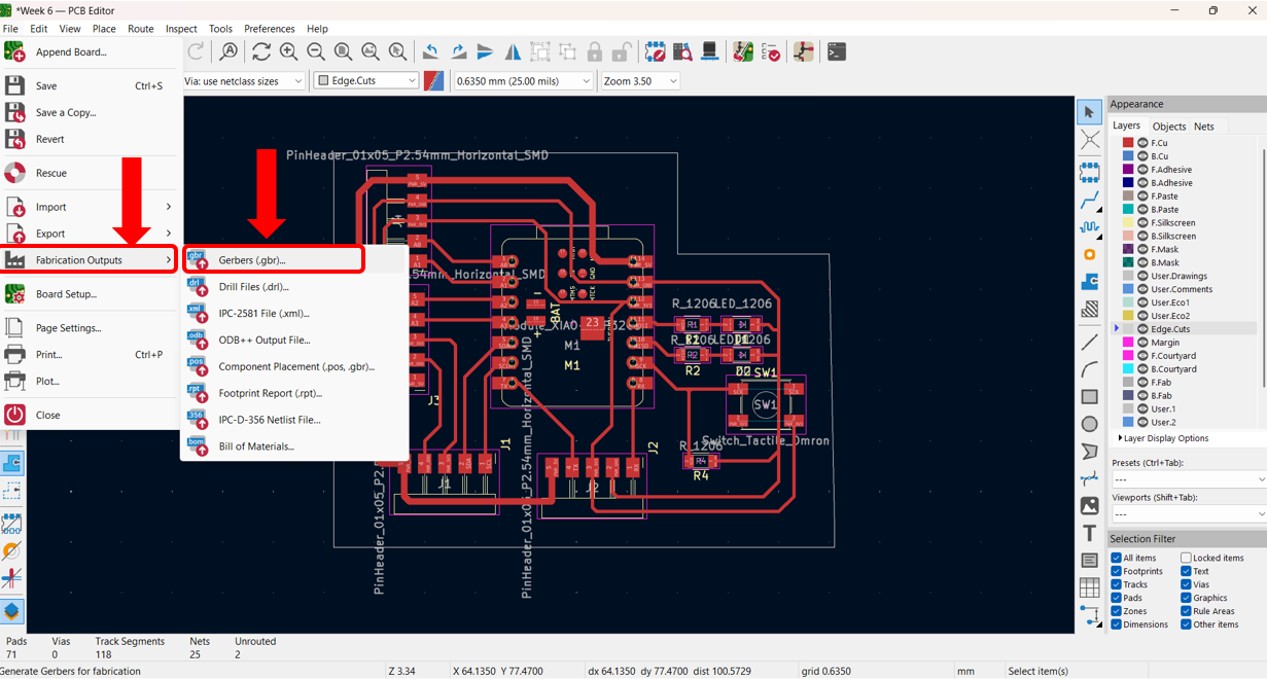Open the Presets combo box
This screenshot has height=679, width=1267.
click(x=1188, y=480)
